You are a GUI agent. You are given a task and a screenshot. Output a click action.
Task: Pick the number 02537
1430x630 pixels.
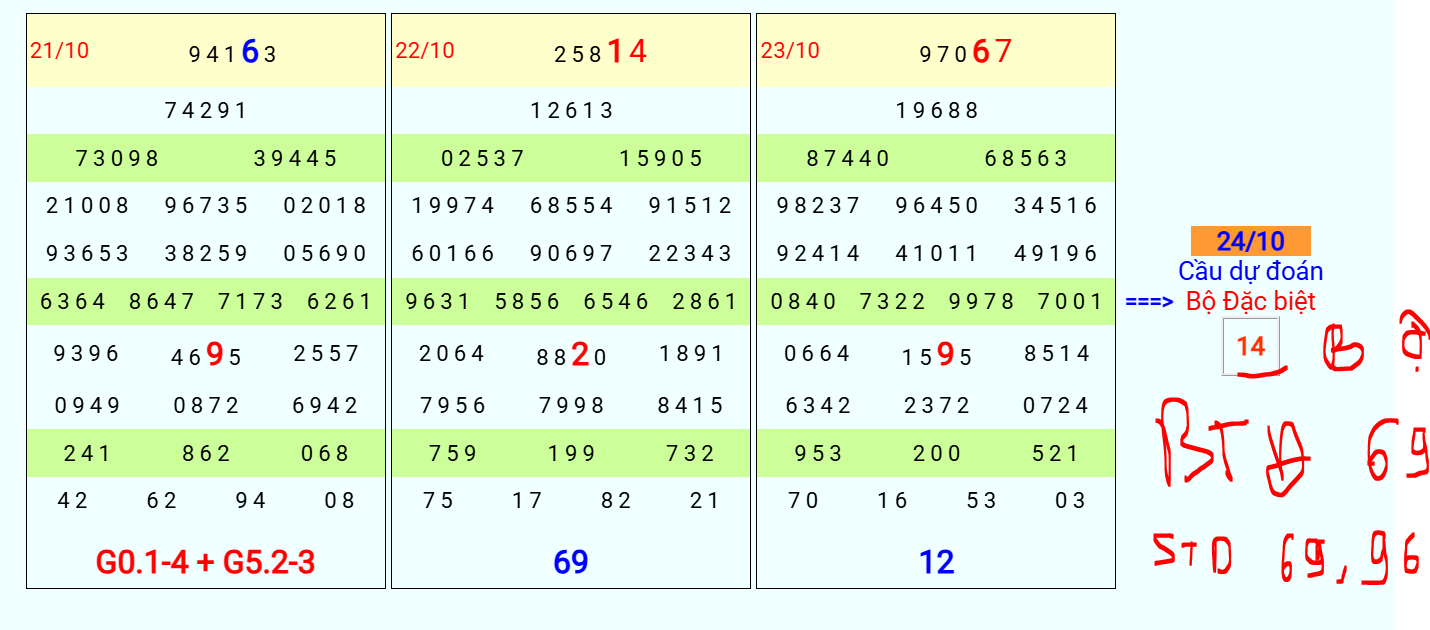(x=483, y=158)
